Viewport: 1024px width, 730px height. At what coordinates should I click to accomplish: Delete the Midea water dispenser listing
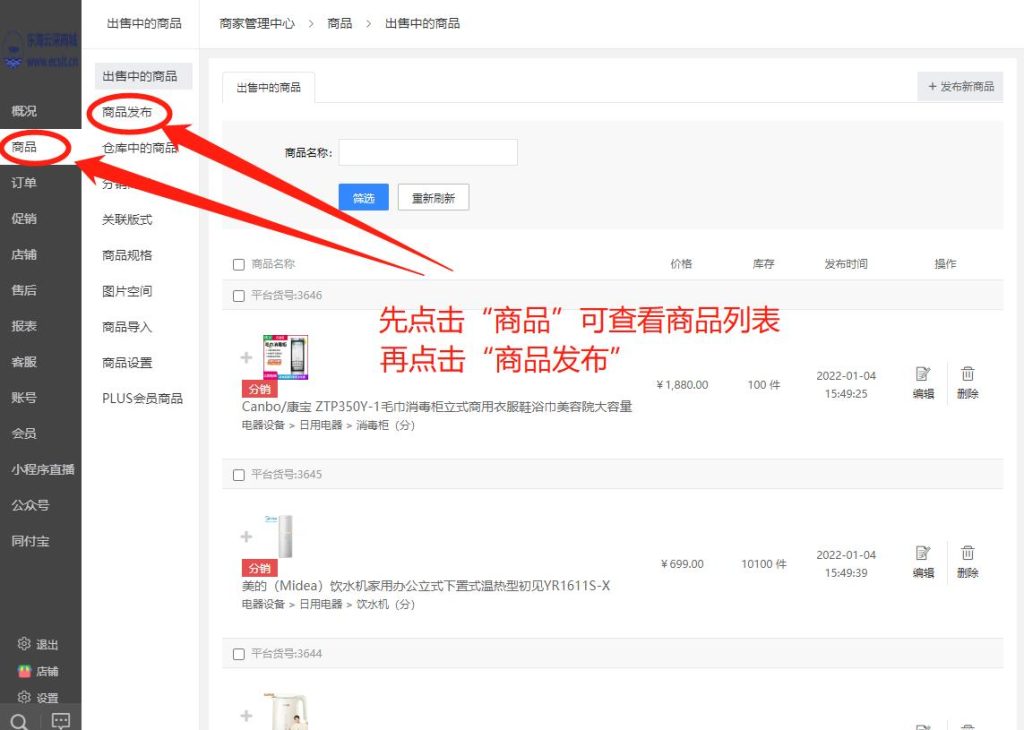pyautogui.click(x=966, y=555)
